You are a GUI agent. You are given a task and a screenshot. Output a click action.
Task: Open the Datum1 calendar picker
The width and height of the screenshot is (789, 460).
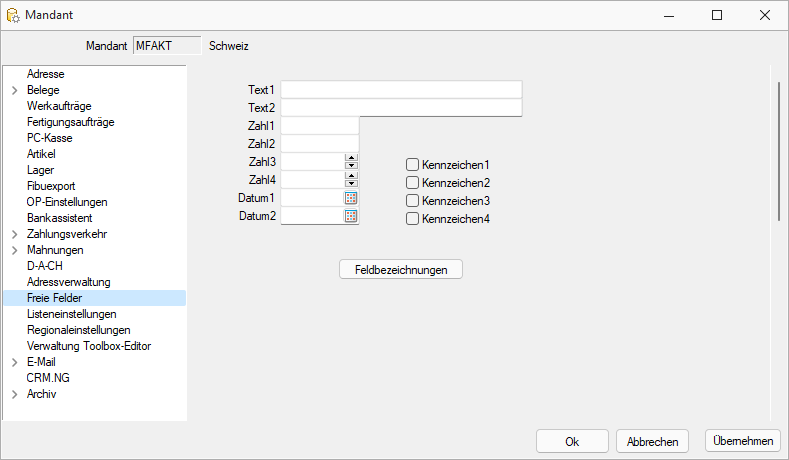[x=351, y=198]
